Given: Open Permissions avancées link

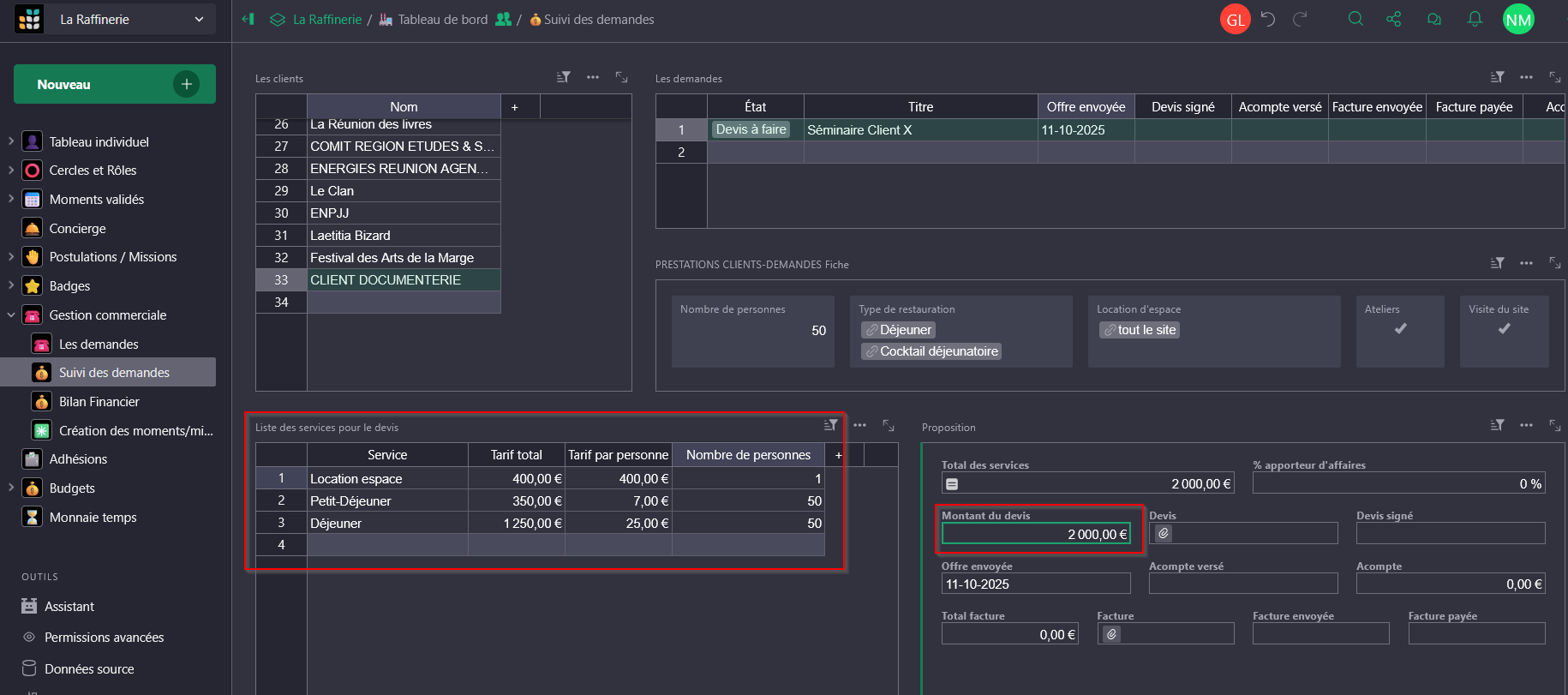Looking at the screenshot, I should tap(104, 638).
